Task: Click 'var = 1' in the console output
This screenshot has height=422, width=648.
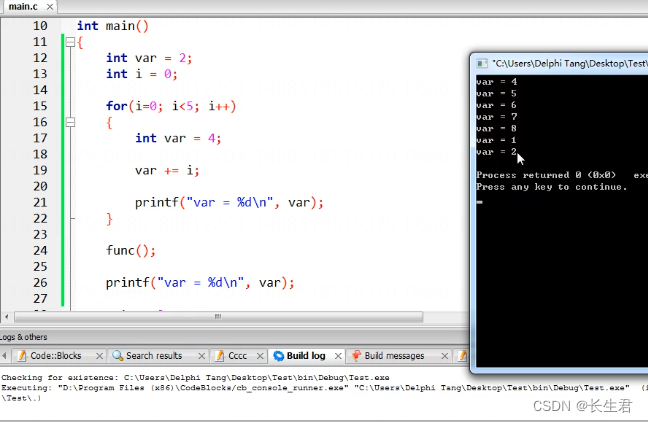Action: pyautogui.click(x=497, y=140)
